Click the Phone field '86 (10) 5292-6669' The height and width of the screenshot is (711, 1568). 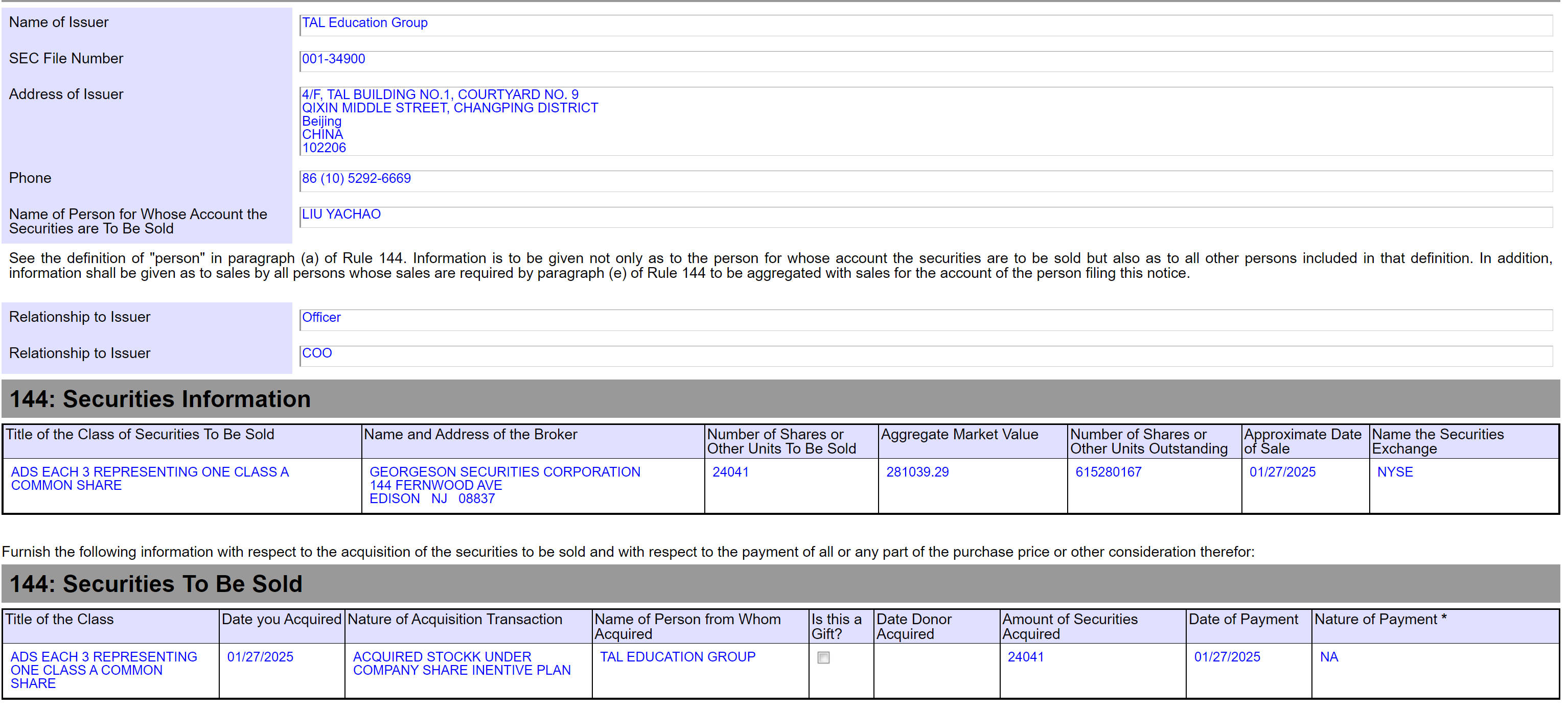(x=926, y=181)
